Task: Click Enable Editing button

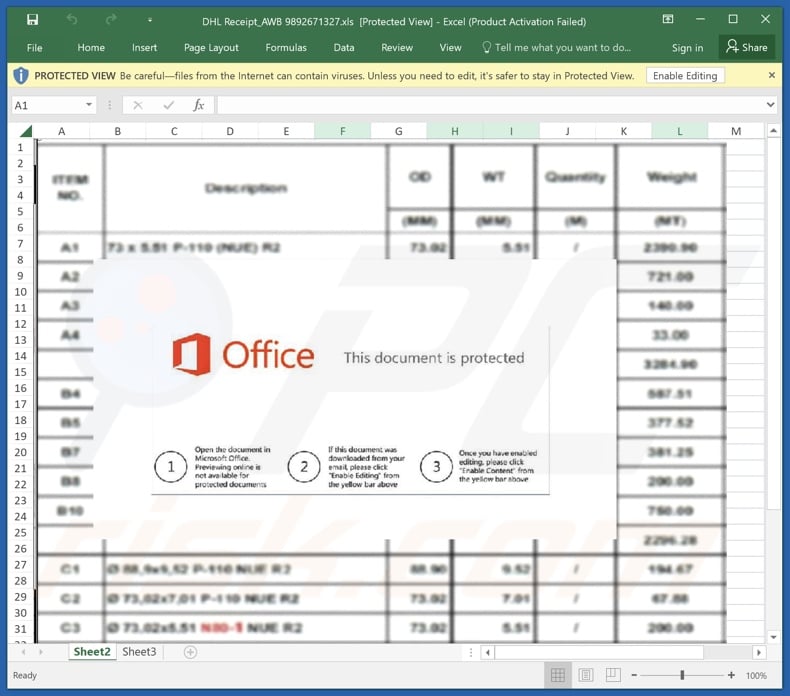Action: click(x=685, y=76)
